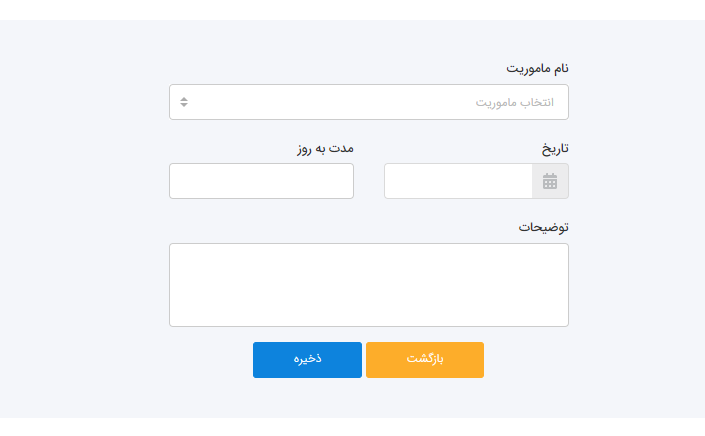Viewport: 705px width, 436px height.
Task: Click the نام ماموریت label
Action: pyautogui.click(x=537, y=68)
